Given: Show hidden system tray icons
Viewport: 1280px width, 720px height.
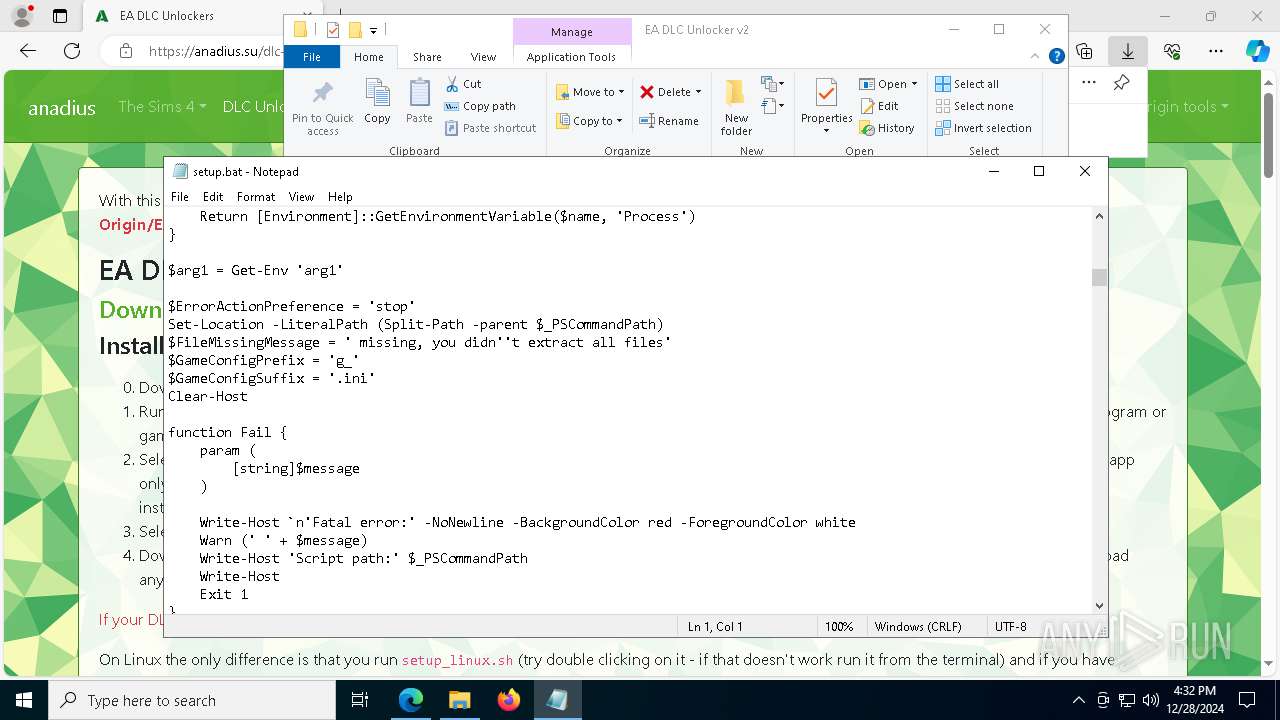Looking at the screenshot, I should coord(1078,700).
